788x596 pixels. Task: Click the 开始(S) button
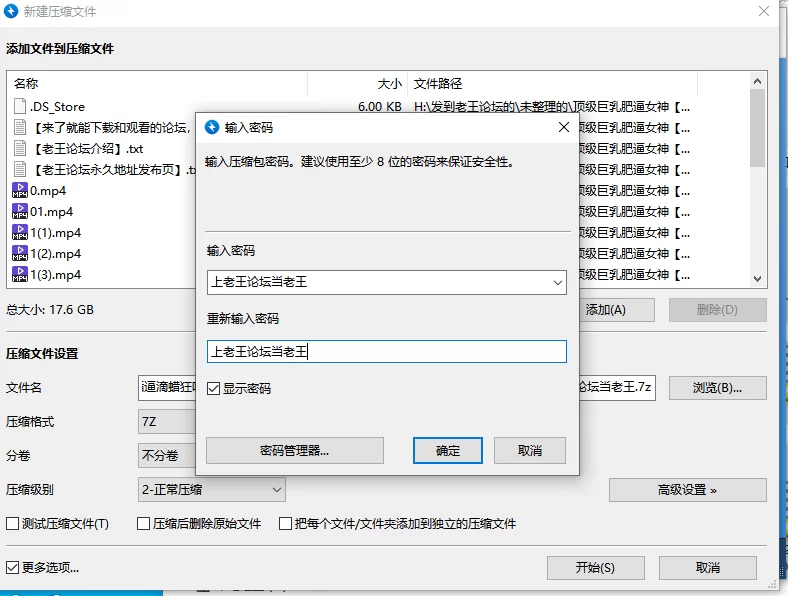coord(596,568)
